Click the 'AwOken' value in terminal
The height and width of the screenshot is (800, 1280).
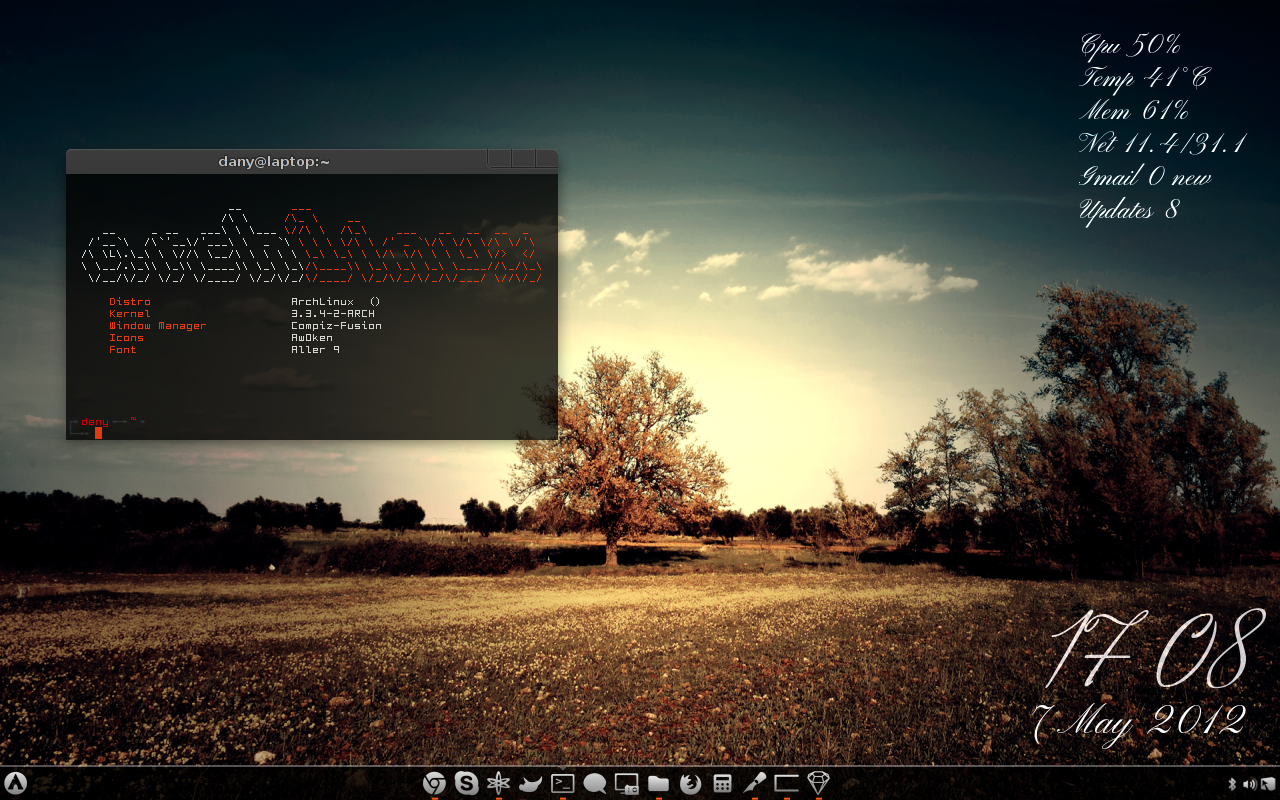pos(312,338)
